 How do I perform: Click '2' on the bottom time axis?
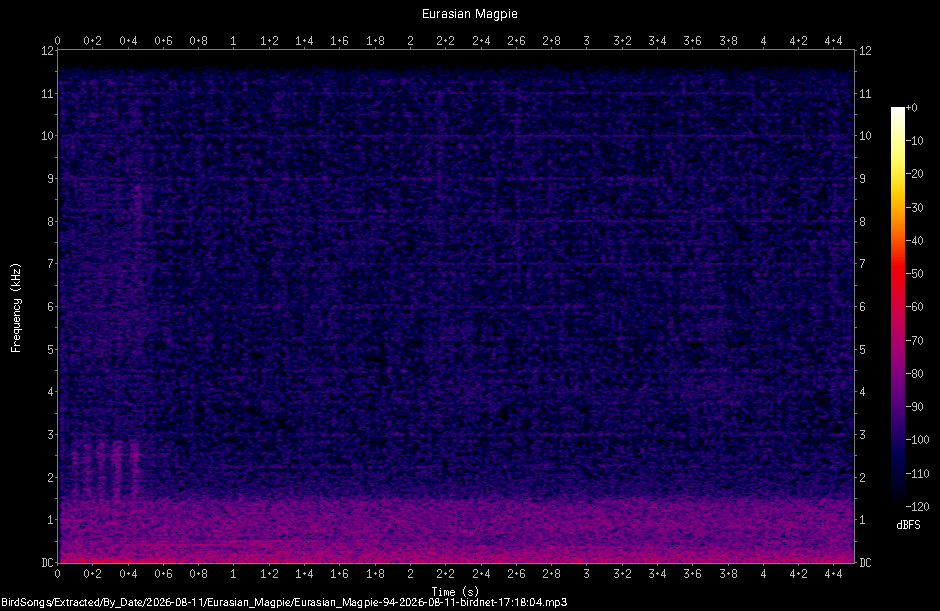[x=410, y=574]
